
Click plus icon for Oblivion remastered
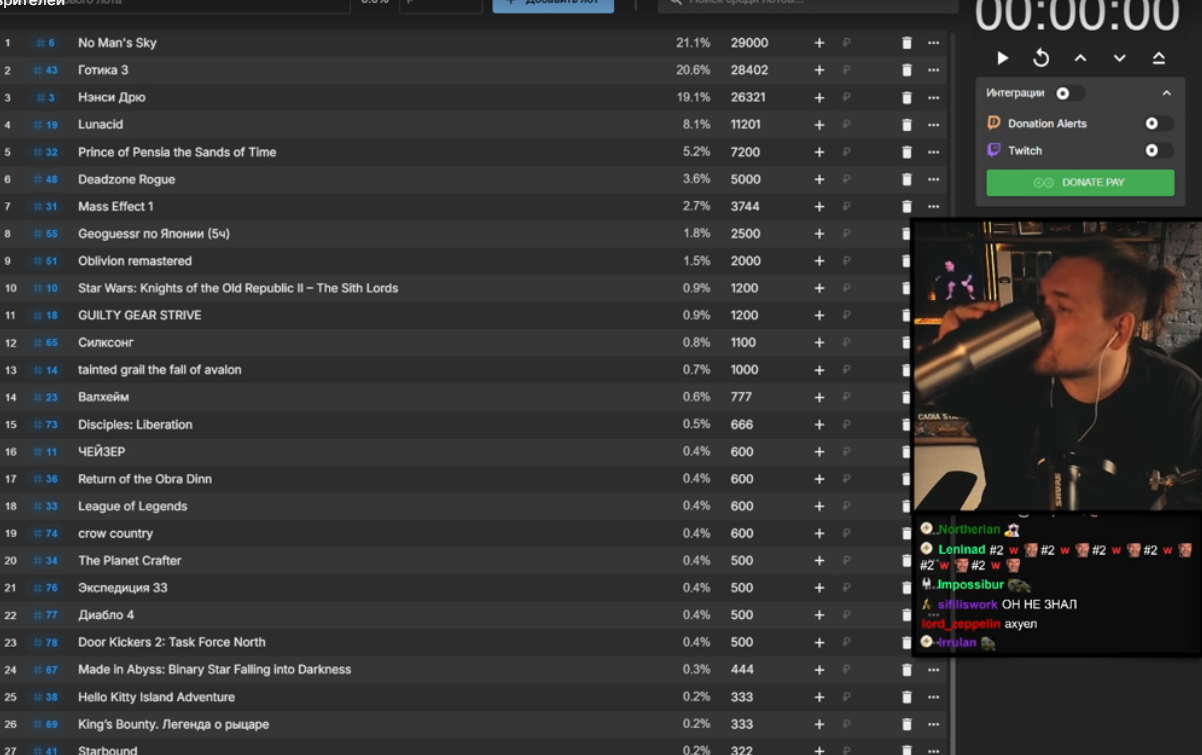[819, 261]
